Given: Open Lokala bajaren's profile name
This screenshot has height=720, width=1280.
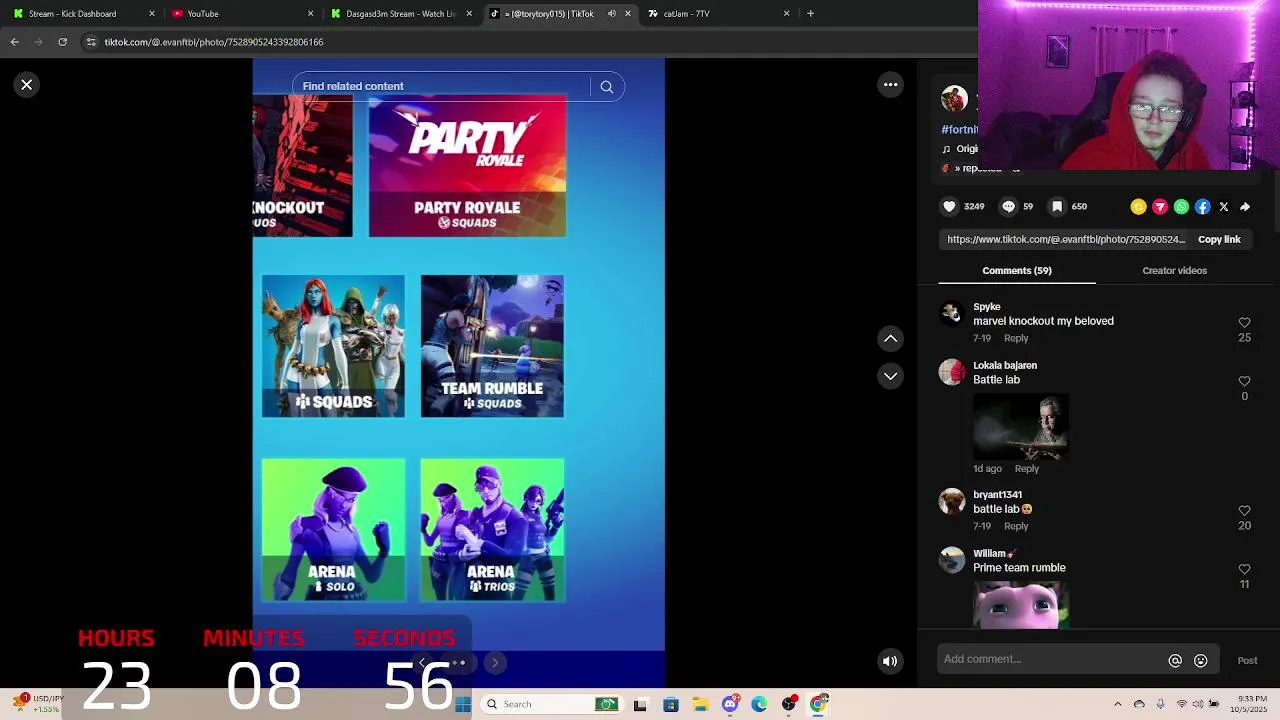Looking at the screenshot, I should (x=1005, y=366).
